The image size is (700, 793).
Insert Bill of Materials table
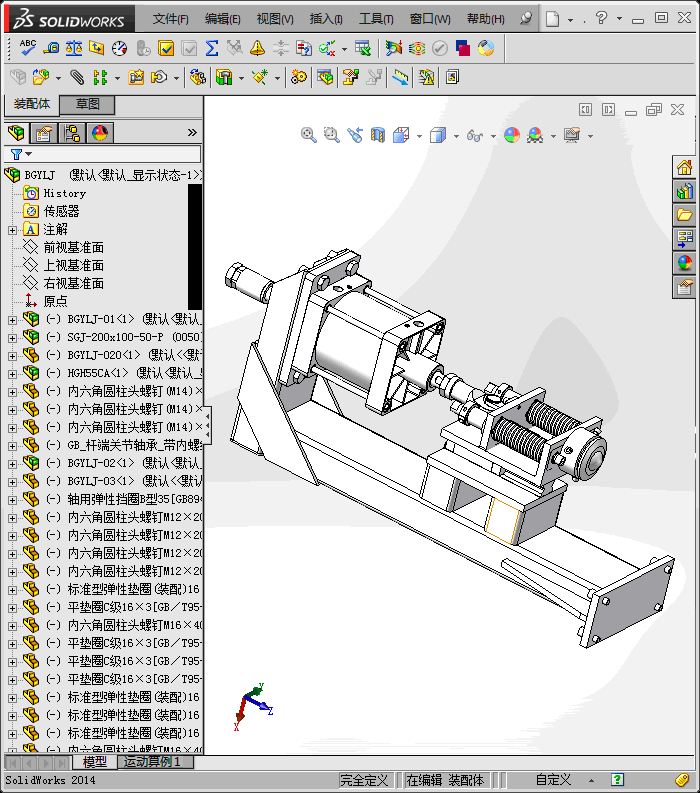point(325,77)
